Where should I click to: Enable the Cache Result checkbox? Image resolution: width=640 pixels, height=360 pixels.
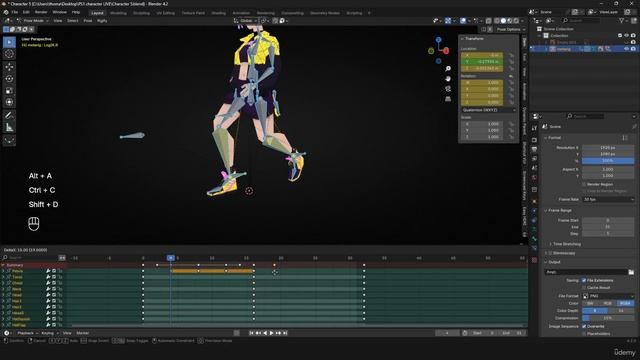tap(584, 288)
